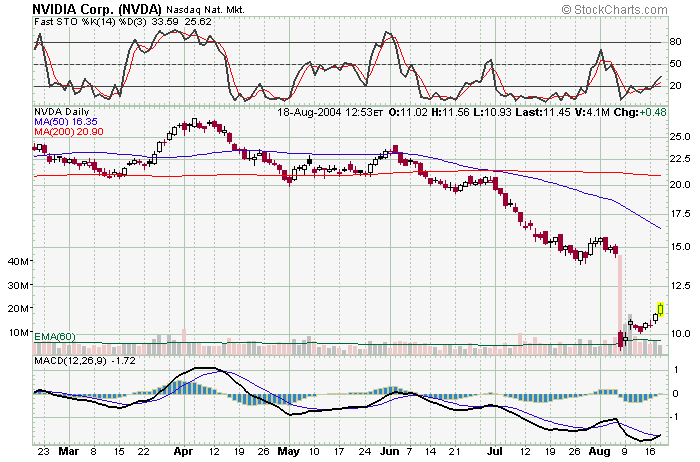Click the EMA(60) volume legend label
The image size is (700, 462).
[54, 337]
